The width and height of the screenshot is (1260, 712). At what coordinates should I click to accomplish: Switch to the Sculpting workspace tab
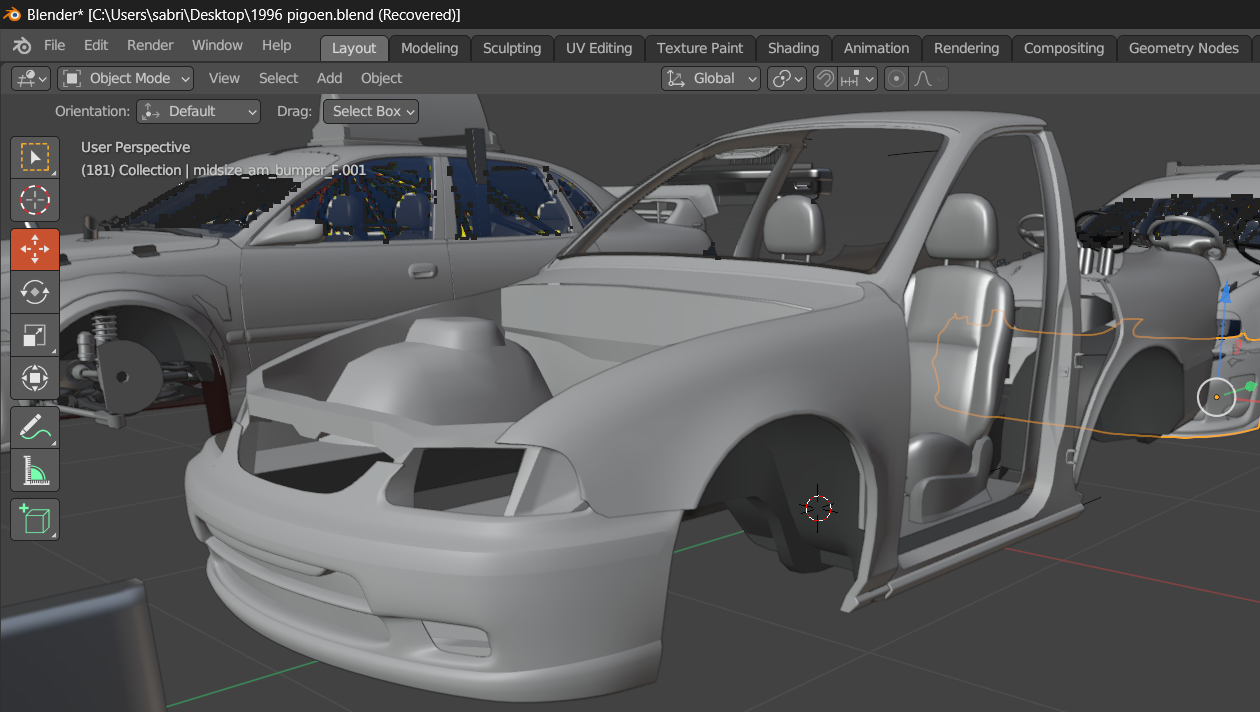pos(511,48)
